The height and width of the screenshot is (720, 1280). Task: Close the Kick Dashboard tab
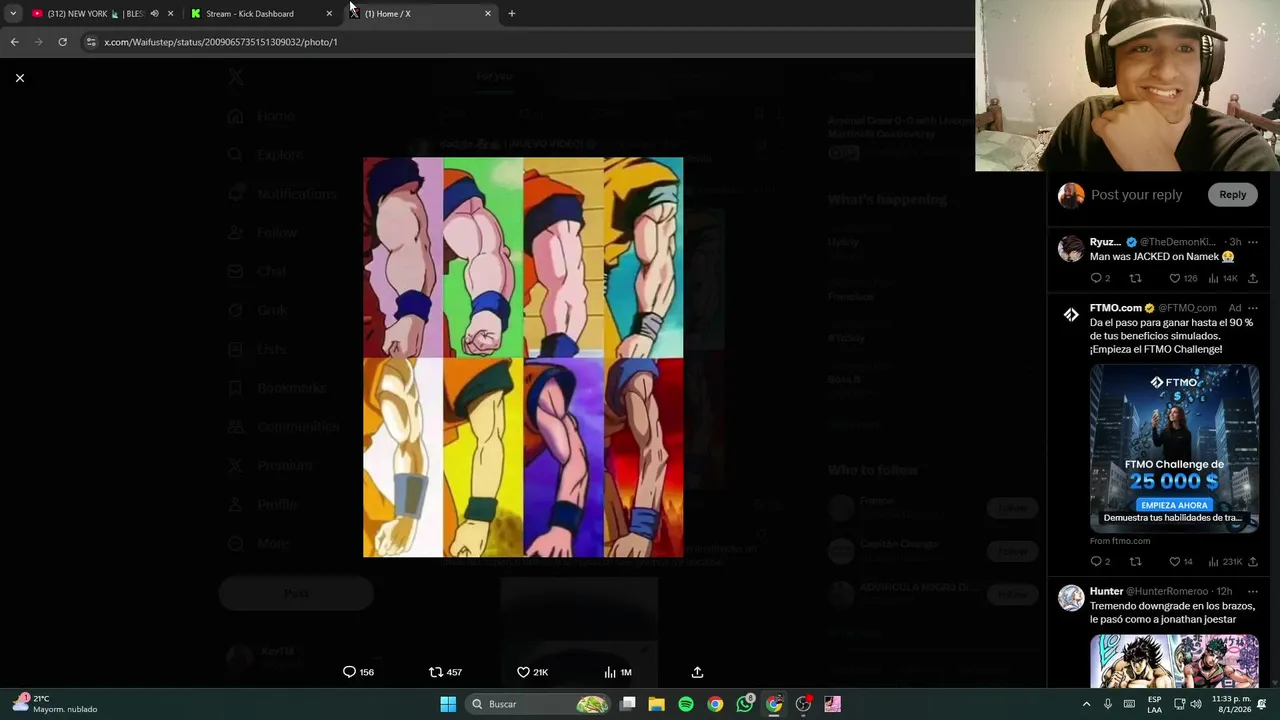(329, 14)
